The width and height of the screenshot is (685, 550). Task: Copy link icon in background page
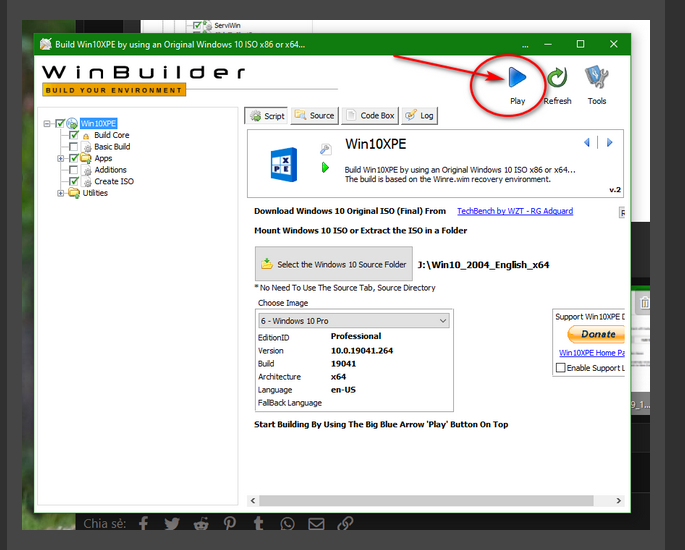pyautogui.click(x=345, y=523)
